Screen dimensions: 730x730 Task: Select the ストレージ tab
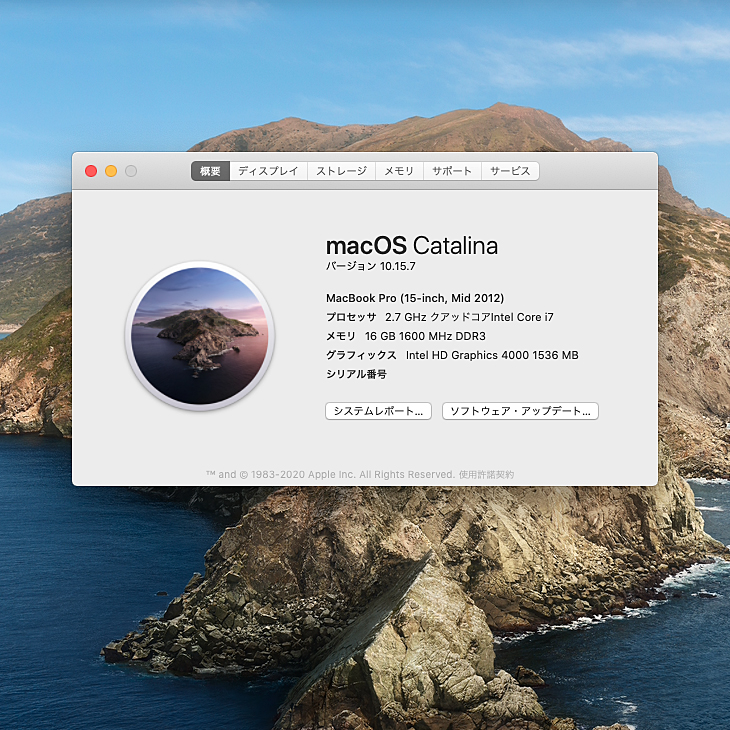click(342, 171)
